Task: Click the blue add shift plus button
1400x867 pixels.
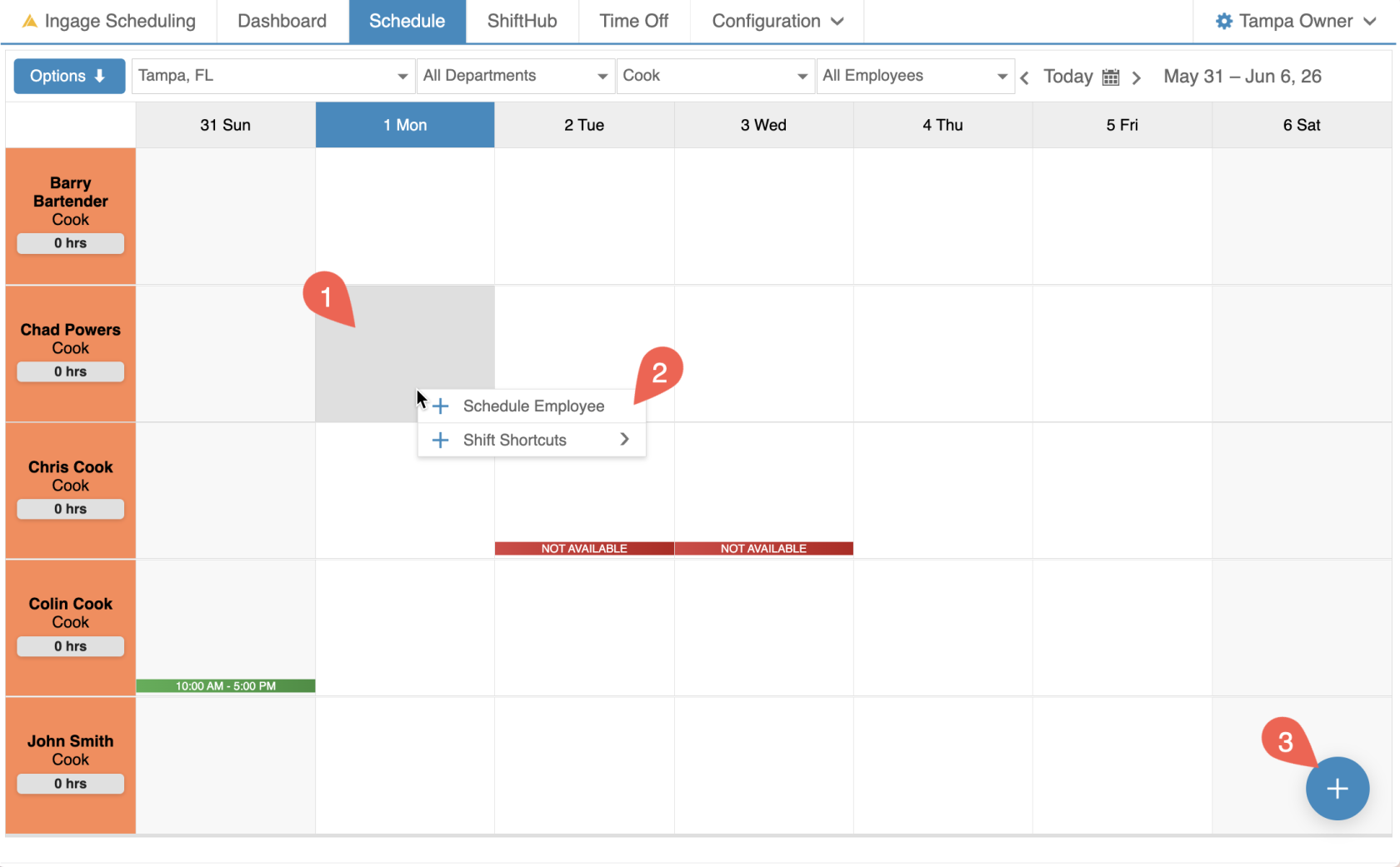Action: point(1337,789)
